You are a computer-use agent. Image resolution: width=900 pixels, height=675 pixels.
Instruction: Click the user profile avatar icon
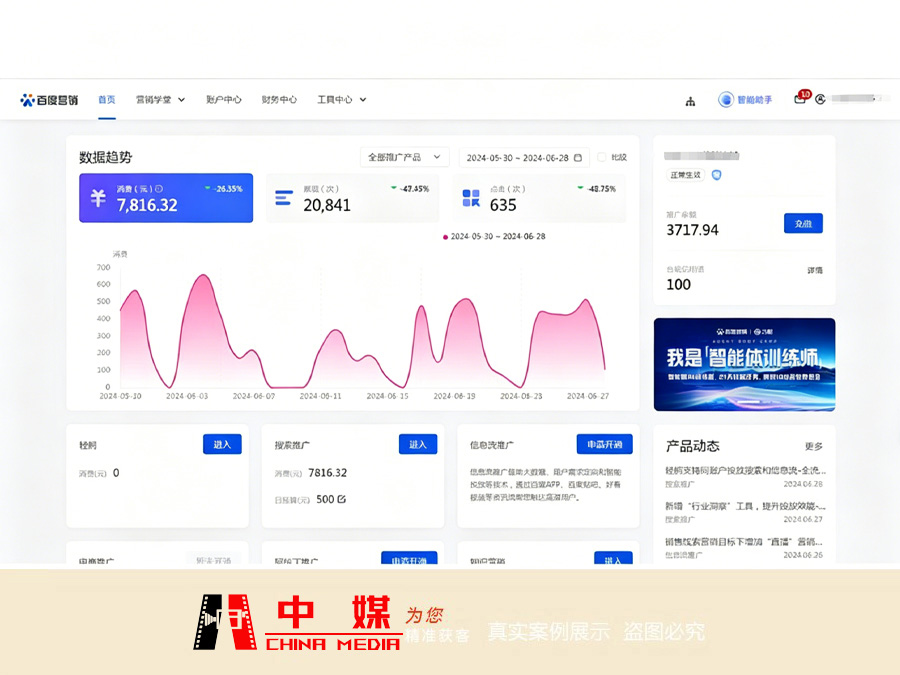click(x=820, y=99)
